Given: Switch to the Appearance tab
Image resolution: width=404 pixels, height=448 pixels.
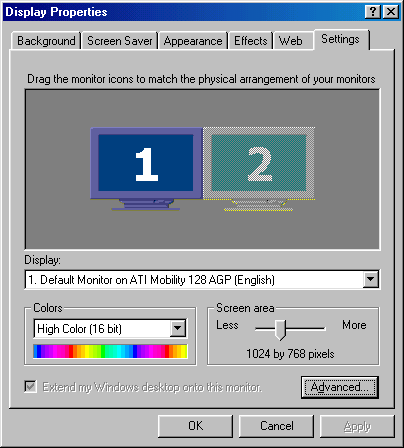Looking at the screenshot, I should coord(193,41).
